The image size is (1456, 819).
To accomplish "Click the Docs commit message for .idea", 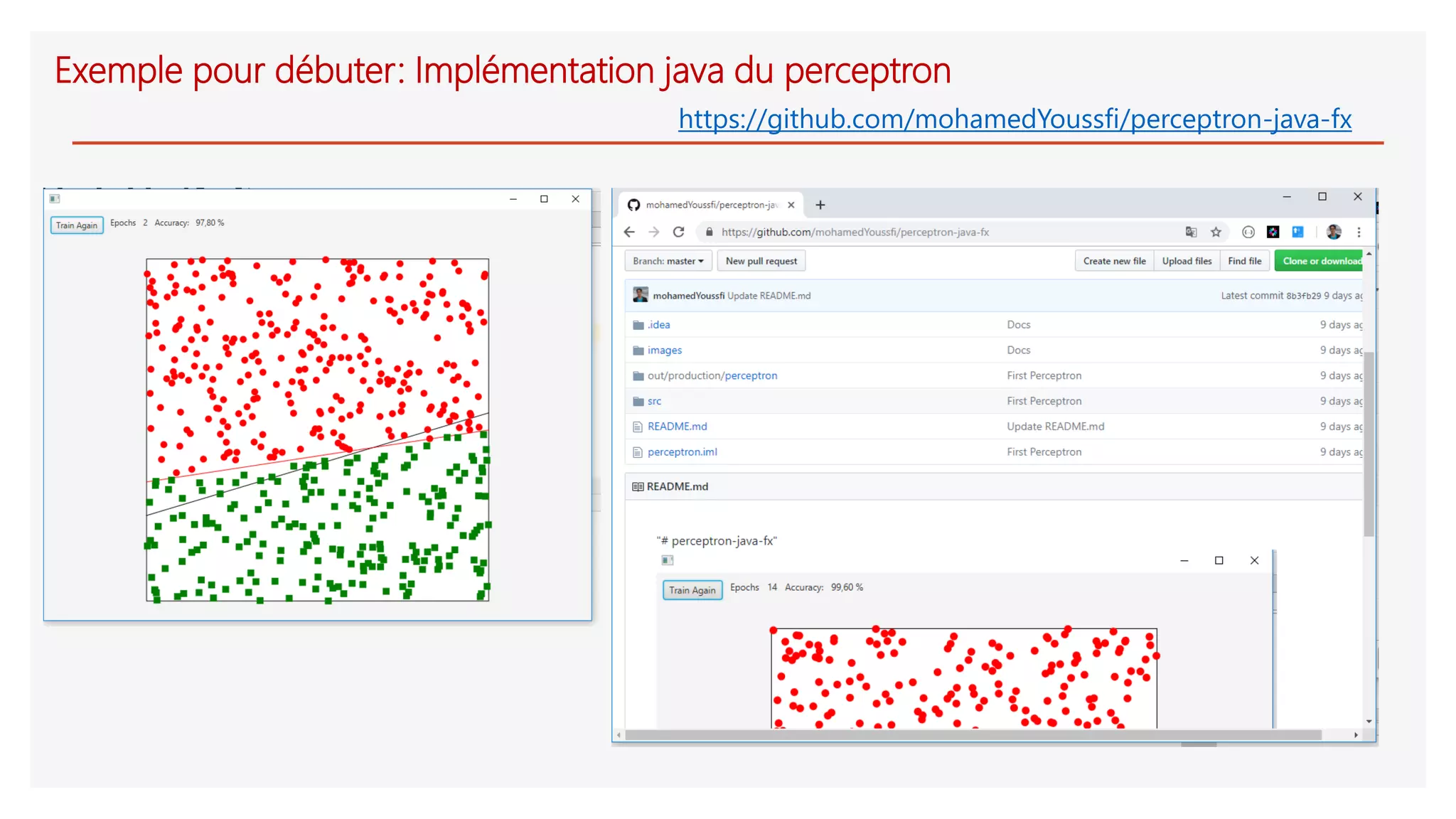I will point(1018,325).
